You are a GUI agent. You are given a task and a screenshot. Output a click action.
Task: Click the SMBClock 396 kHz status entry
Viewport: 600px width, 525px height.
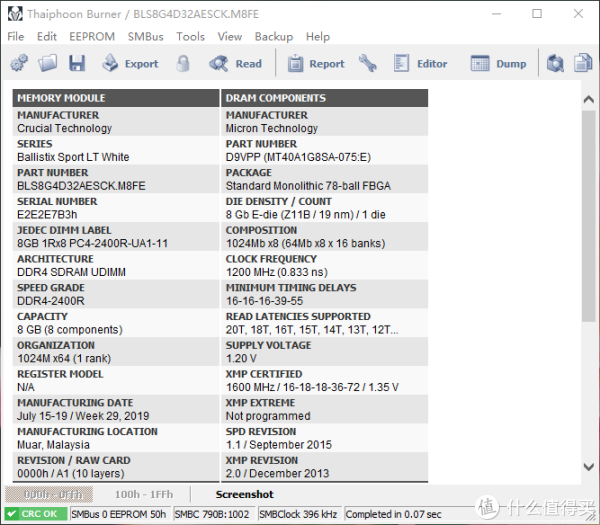298,514
